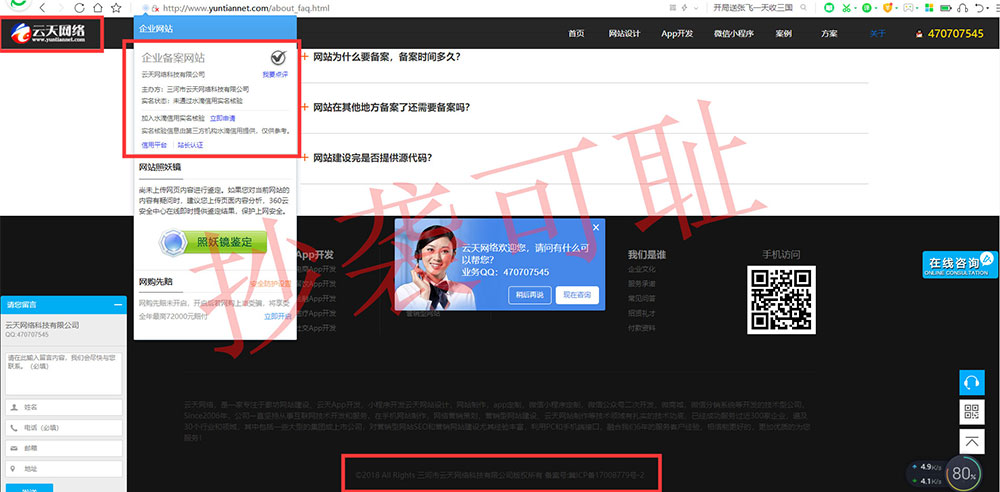
Task: Expand FAQ 网站为什么要备案，备案时间多久?
Action: 386,57
